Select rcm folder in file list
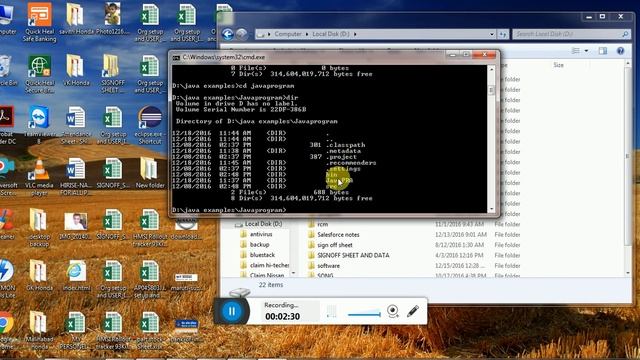Screen dimensions: 640x360 [322, 224]
